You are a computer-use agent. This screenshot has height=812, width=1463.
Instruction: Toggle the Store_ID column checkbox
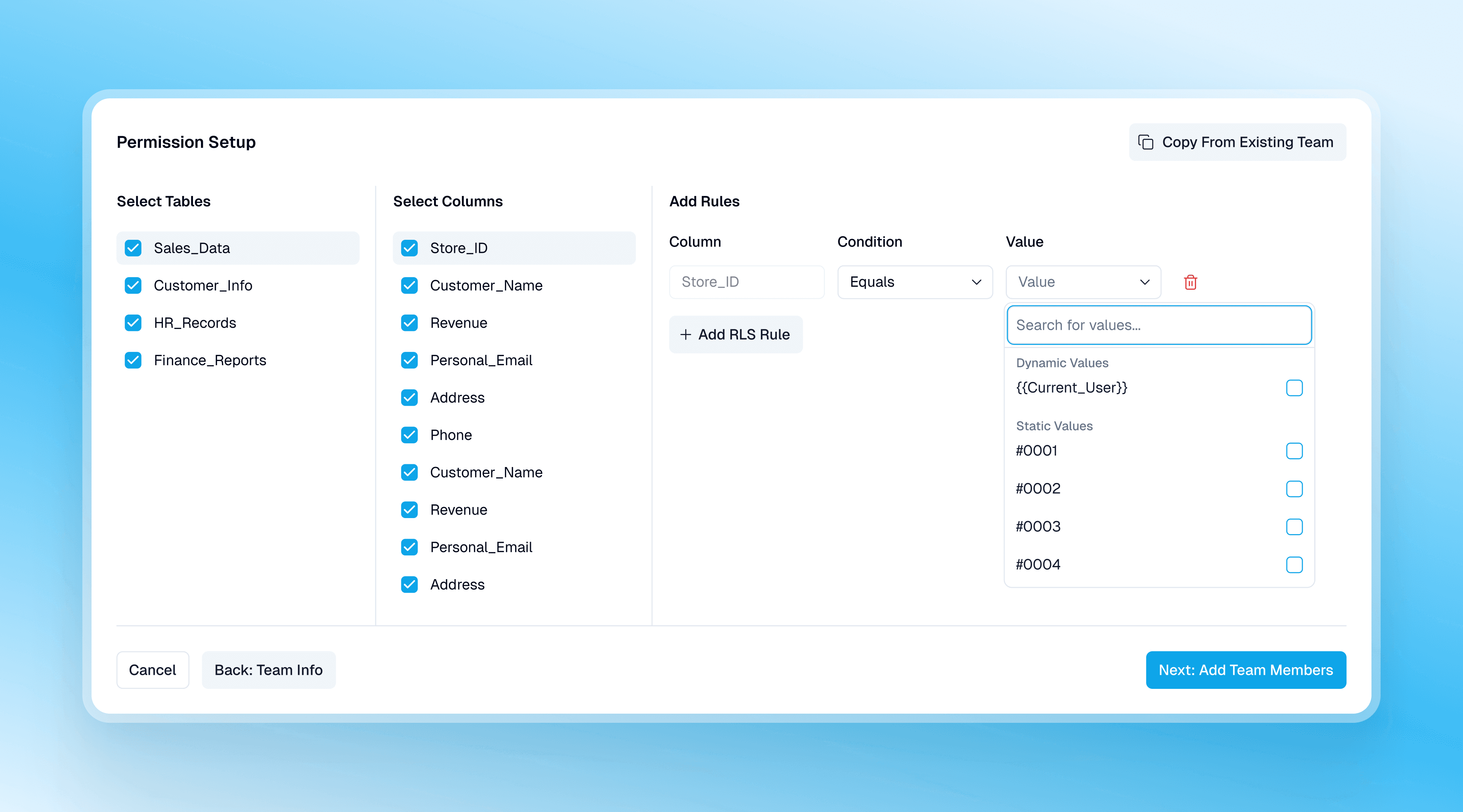click(x=409, y=248)
